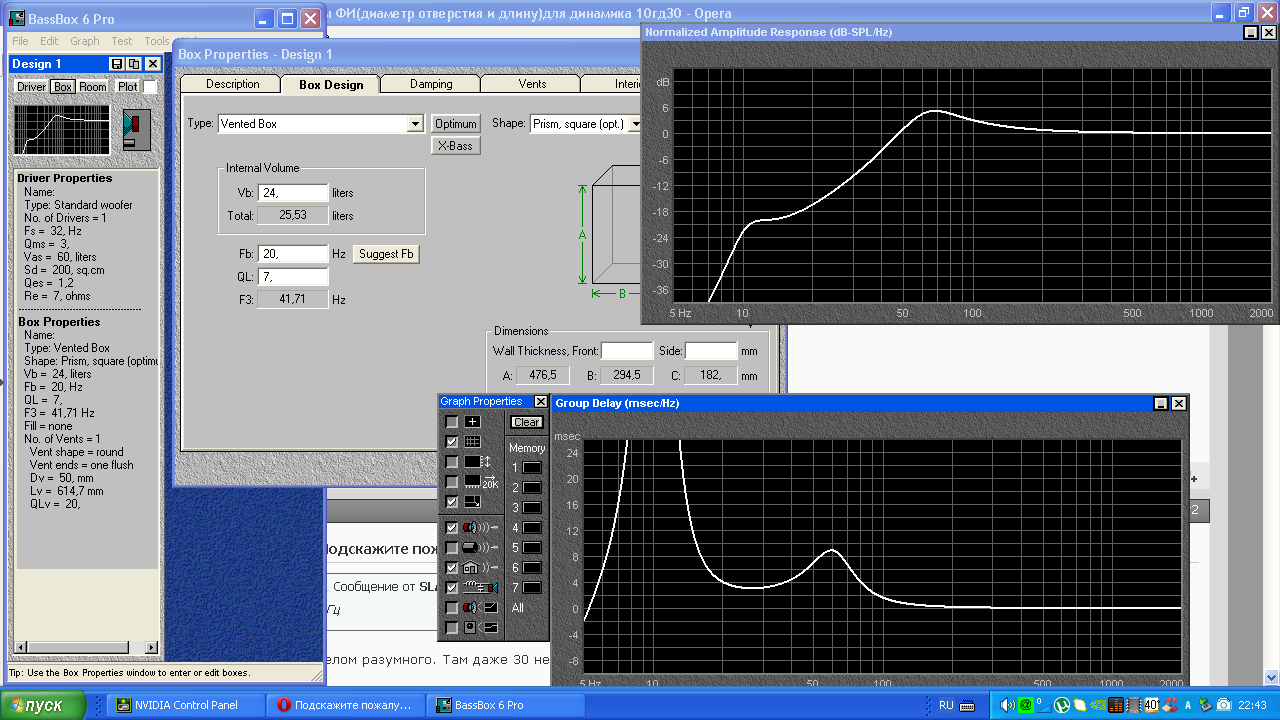1280x720 pixels.
Task: Open the Graph menu in BassBox
Action: 85,41
